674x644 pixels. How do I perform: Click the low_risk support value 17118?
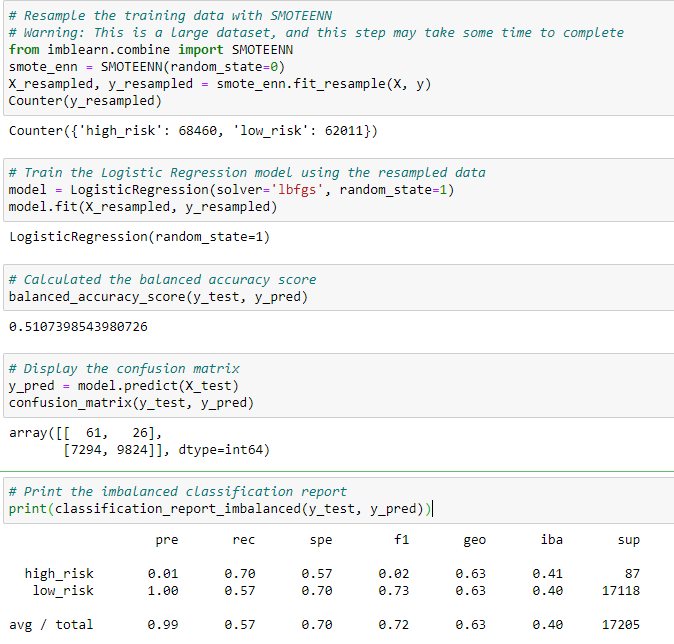621,591
